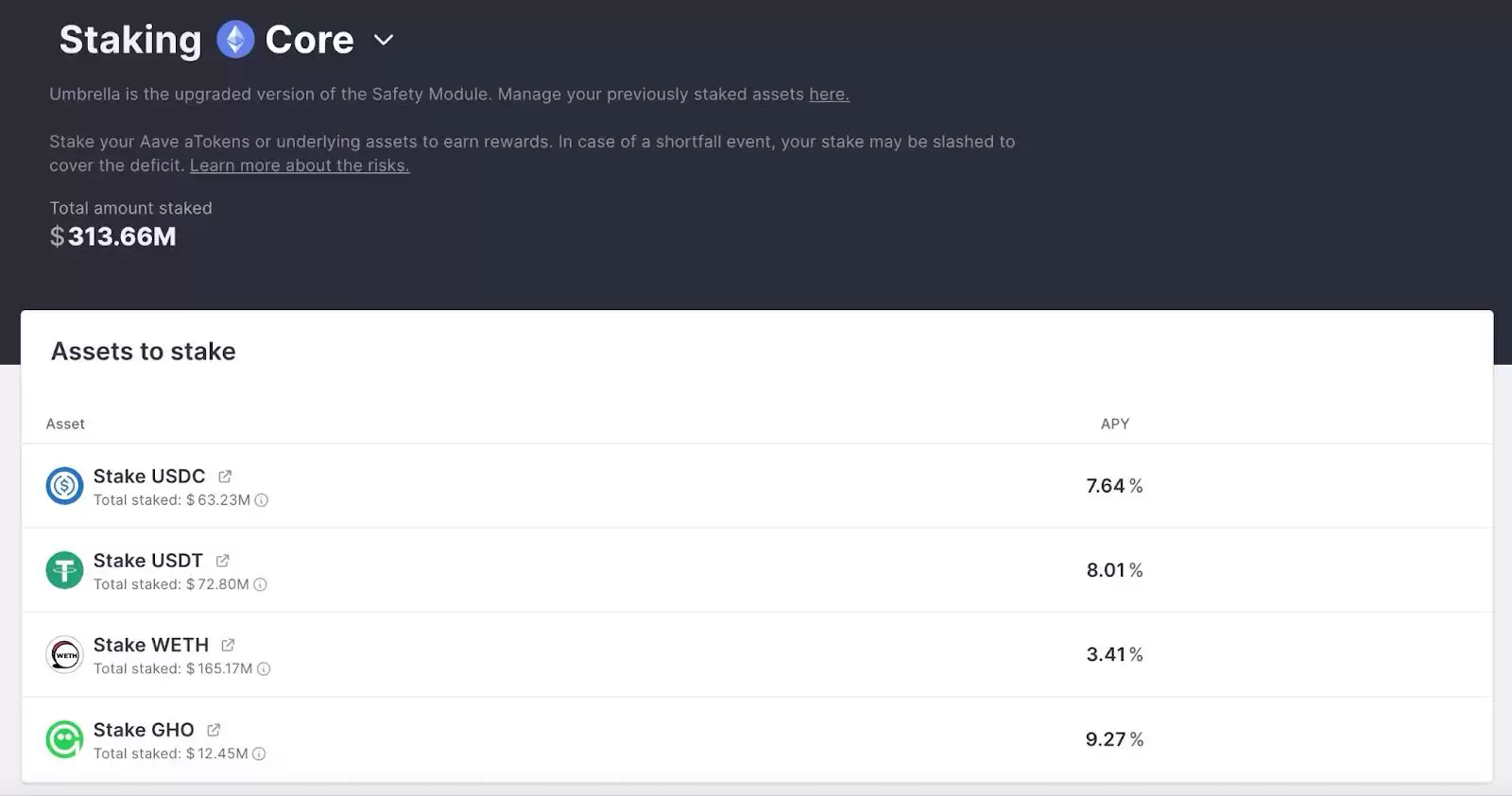This screenshot has width=1512, height=796.
Task: Click the APY column header
Action: 1115,424
